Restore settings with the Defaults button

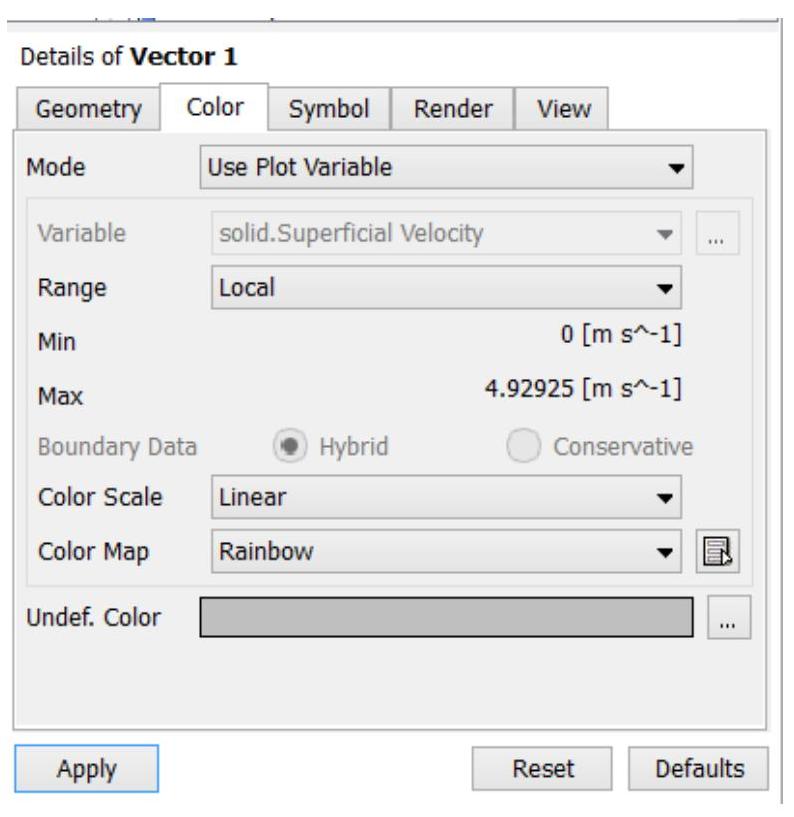pos(699,769)
